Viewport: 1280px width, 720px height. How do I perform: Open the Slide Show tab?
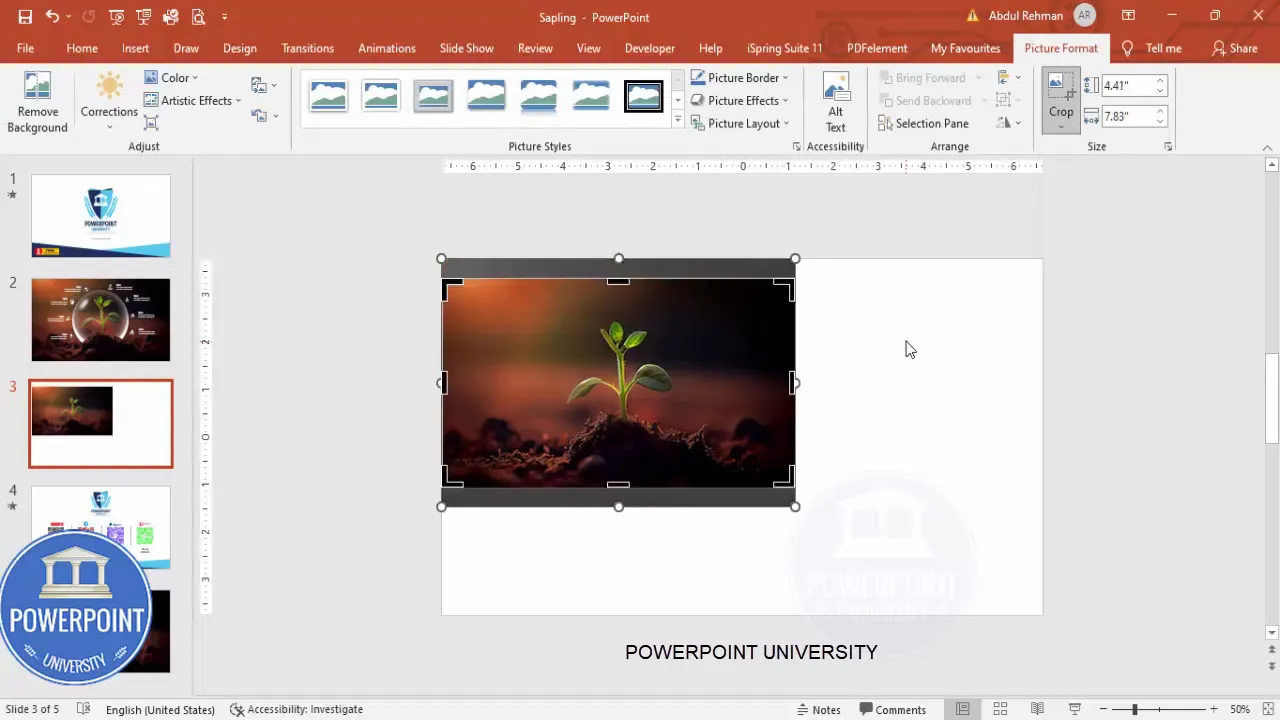point(466,48)
